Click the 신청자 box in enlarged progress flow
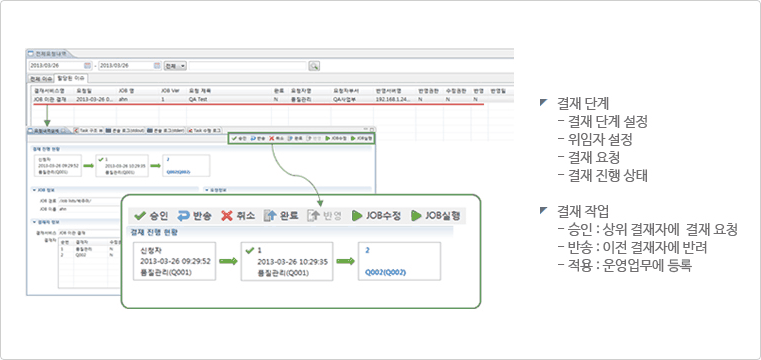 [174, 262]
